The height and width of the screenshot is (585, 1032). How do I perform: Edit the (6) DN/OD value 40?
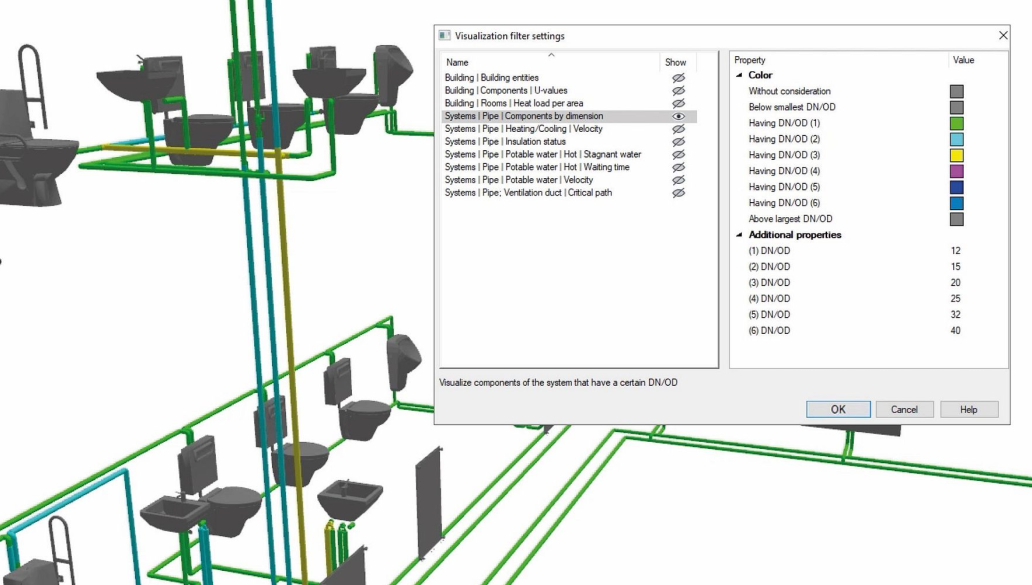(x=956, y=331)
